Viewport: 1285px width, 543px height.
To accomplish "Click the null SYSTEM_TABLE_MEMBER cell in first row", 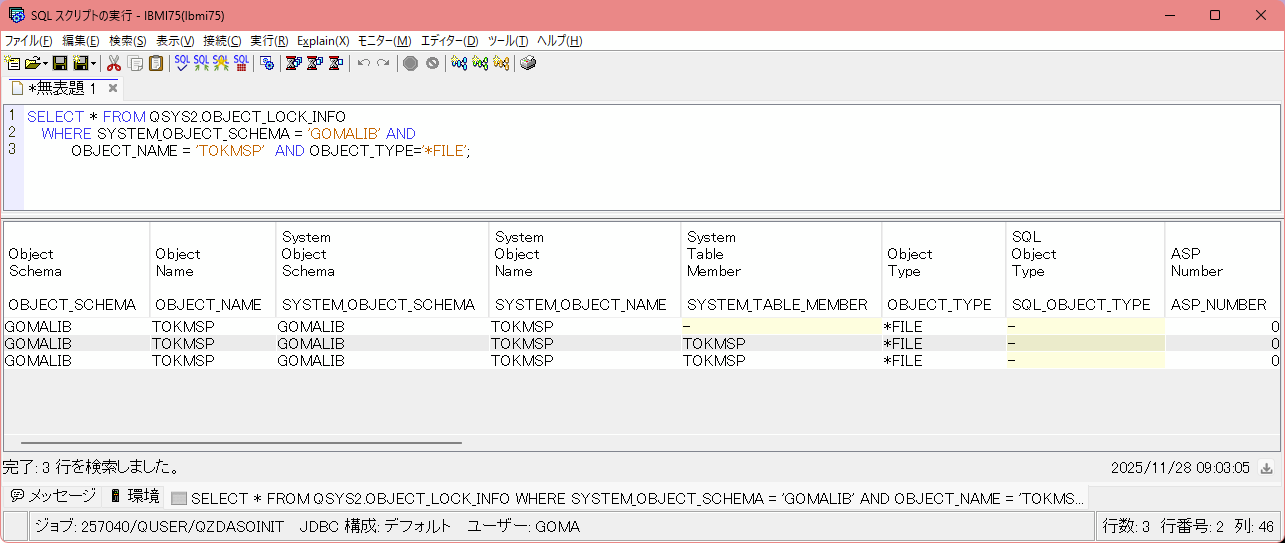I will coord(781,326).
